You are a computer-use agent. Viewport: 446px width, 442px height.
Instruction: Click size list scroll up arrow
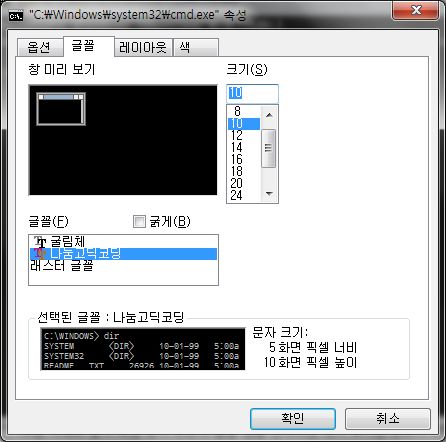tap(269, 115)
